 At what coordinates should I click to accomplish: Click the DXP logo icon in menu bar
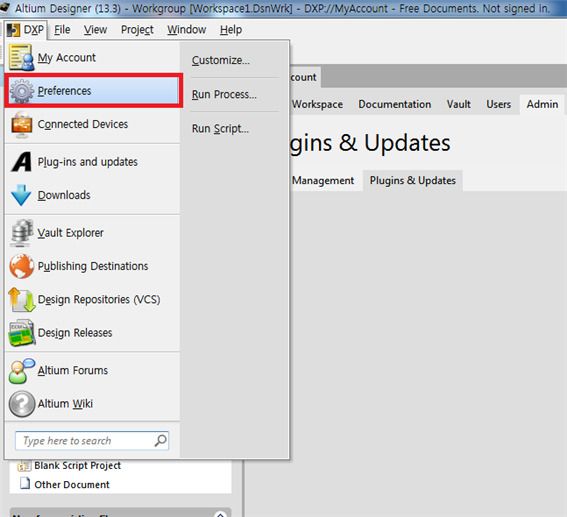[13, 30]
